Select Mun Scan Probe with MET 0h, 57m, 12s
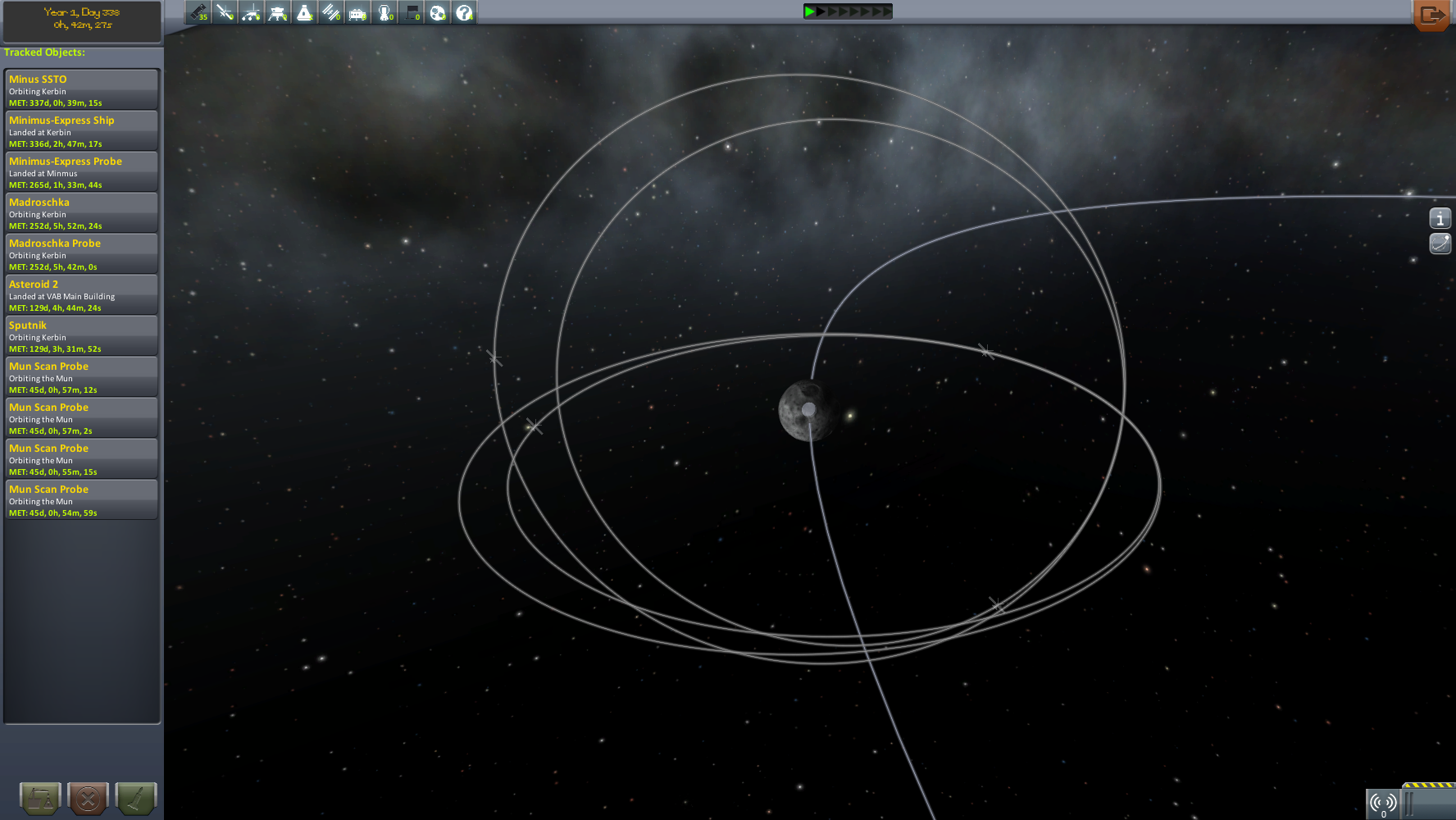 coord(81,376)
